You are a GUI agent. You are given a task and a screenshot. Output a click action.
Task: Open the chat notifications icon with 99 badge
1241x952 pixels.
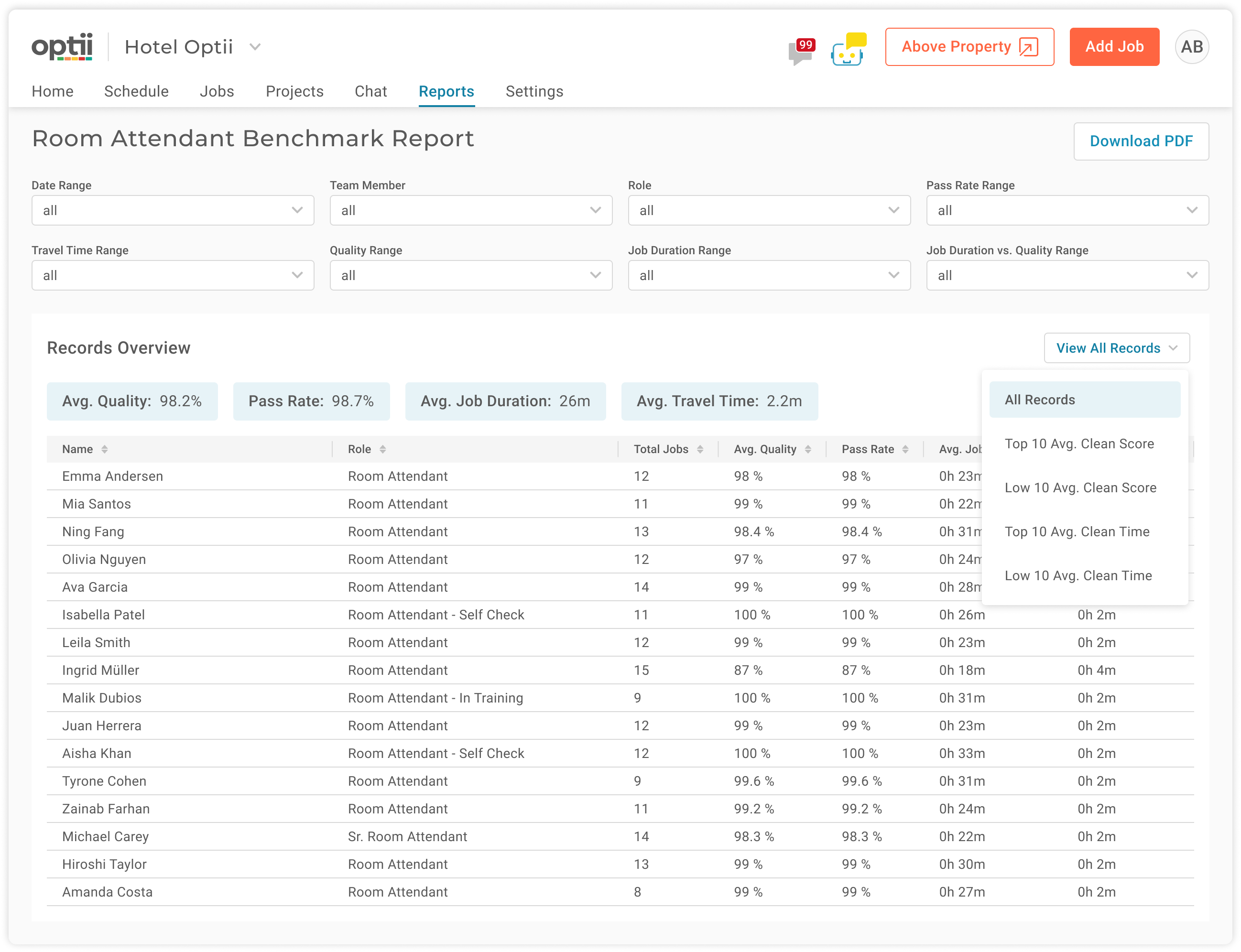click(x=801, y=52)
